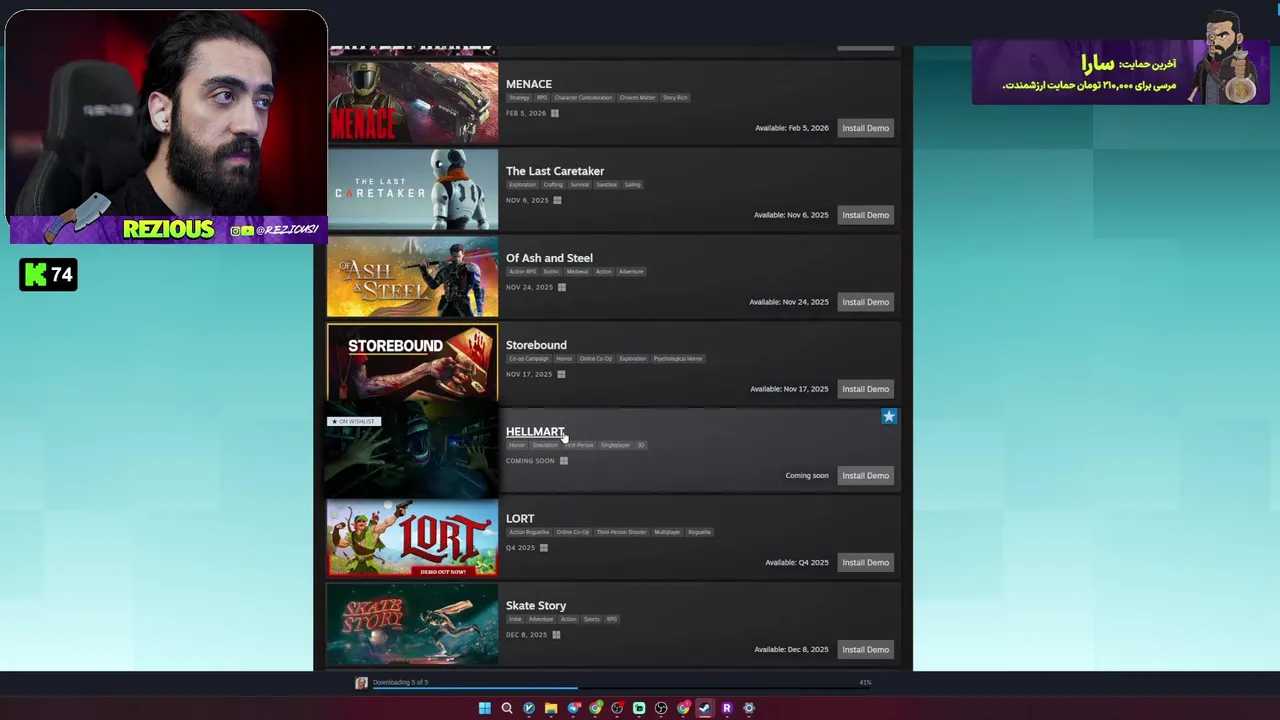The height and width of the screenshot is (720, 1280).
Task: Click the Story Rich tag
Action: click(x=675, y=98)
